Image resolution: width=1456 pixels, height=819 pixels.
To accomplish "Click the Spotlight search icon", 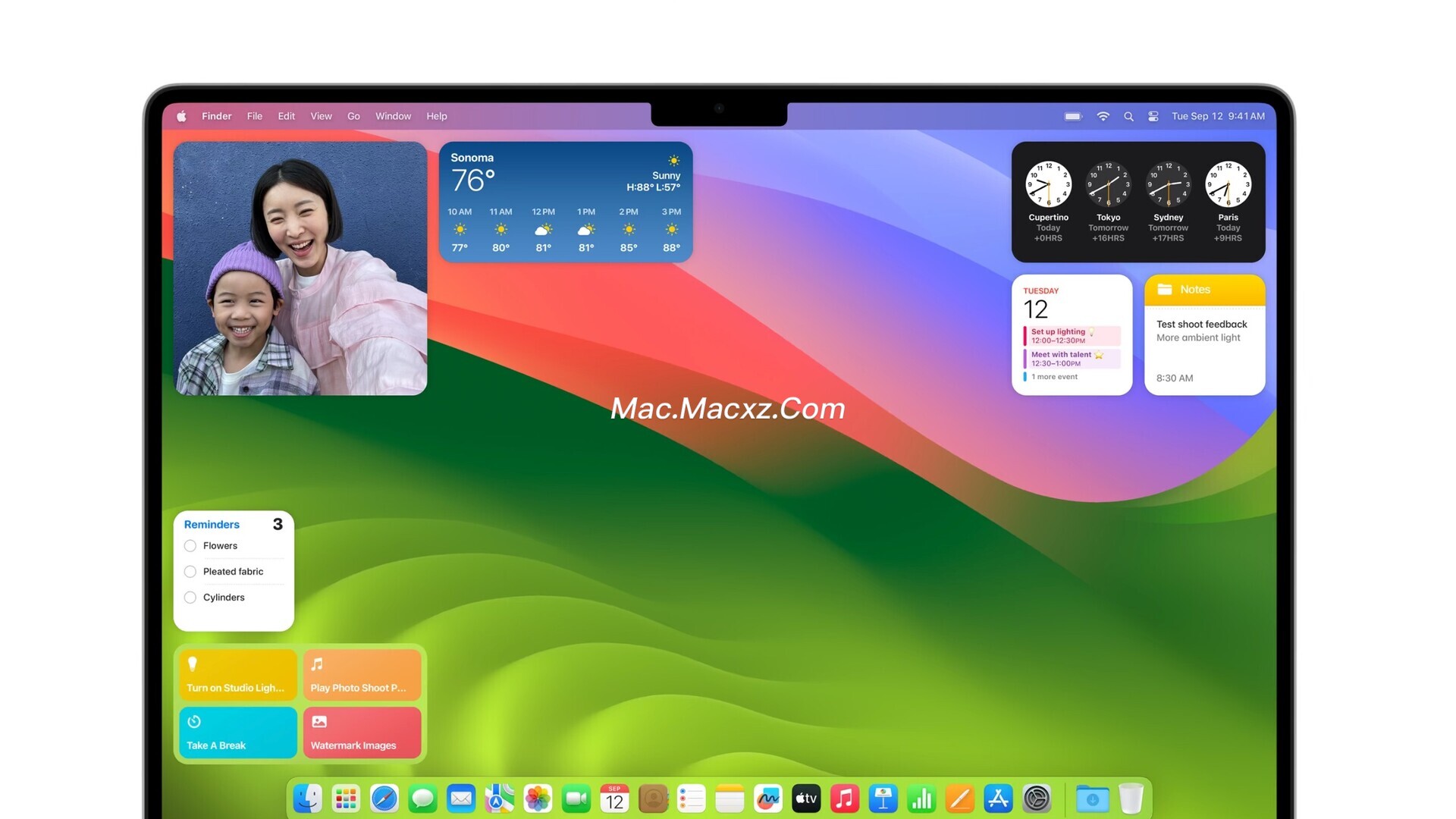I will point(1128,116).
